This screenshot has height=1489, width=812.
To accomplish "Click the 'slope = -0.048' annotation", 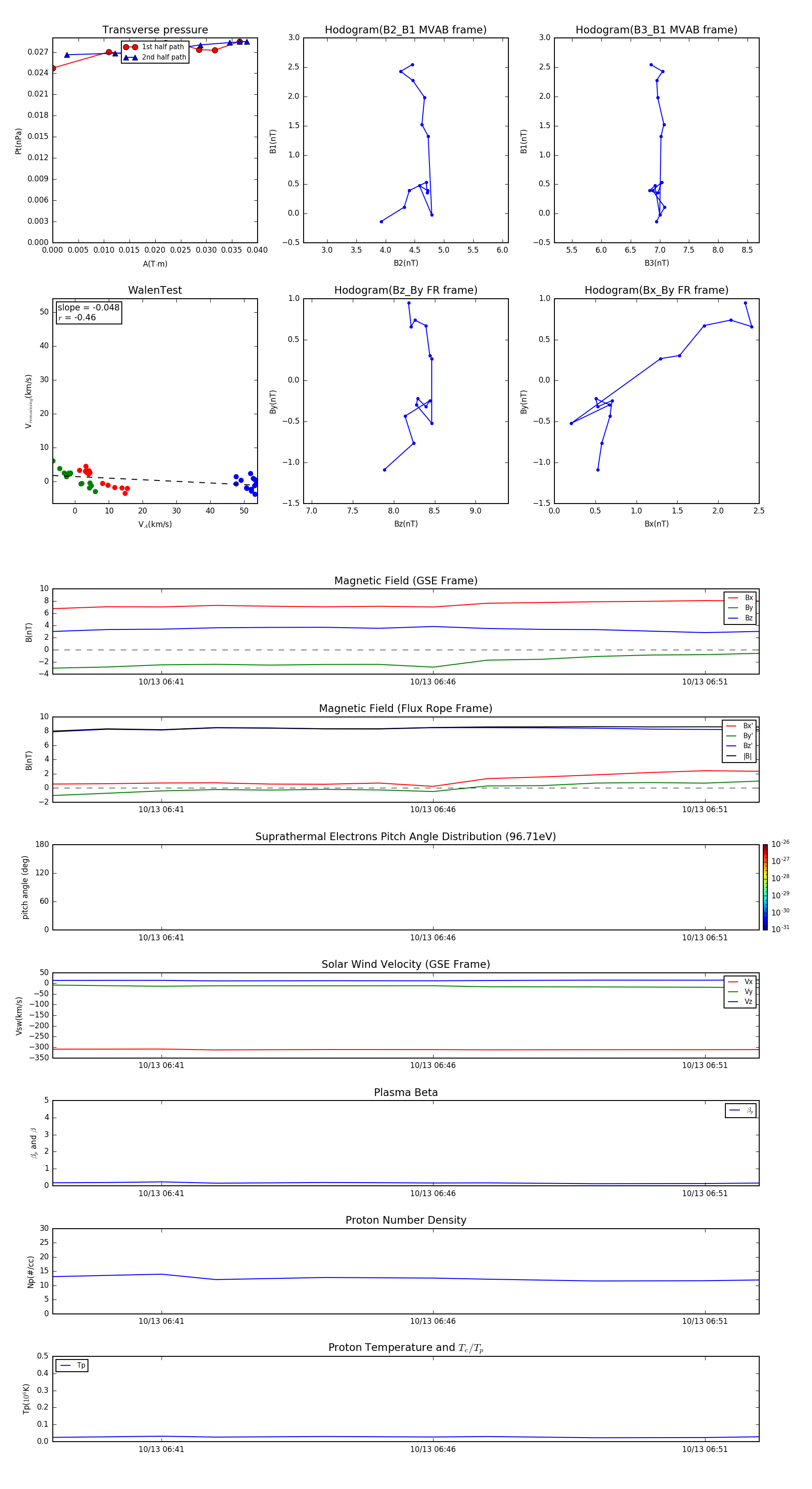I will 88,308.
